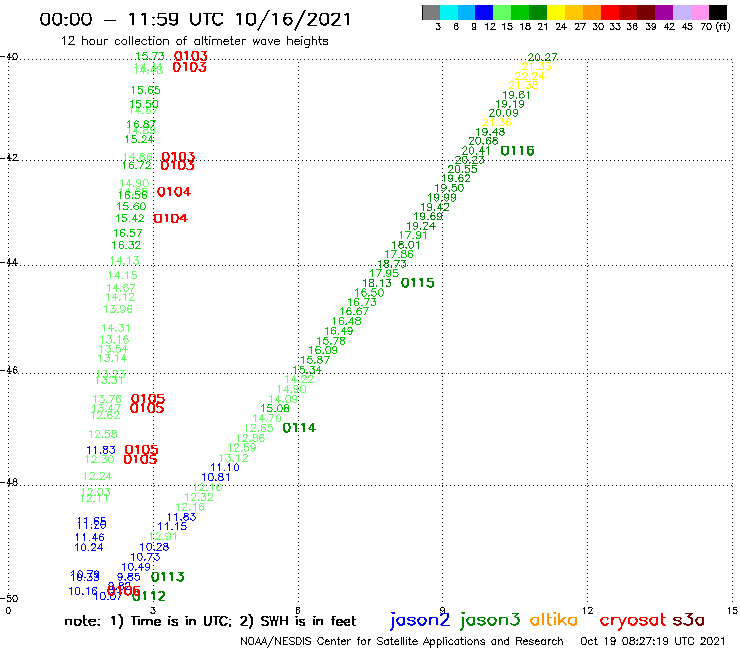Click the wave height value 19.99
Viewport: 740px width, 650px height.
tap(442, 198)
